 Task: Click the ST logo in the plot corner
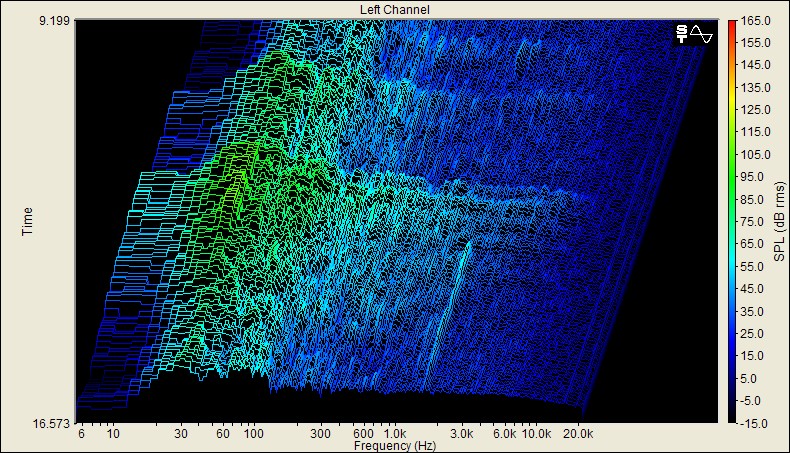tap(682, 33)
